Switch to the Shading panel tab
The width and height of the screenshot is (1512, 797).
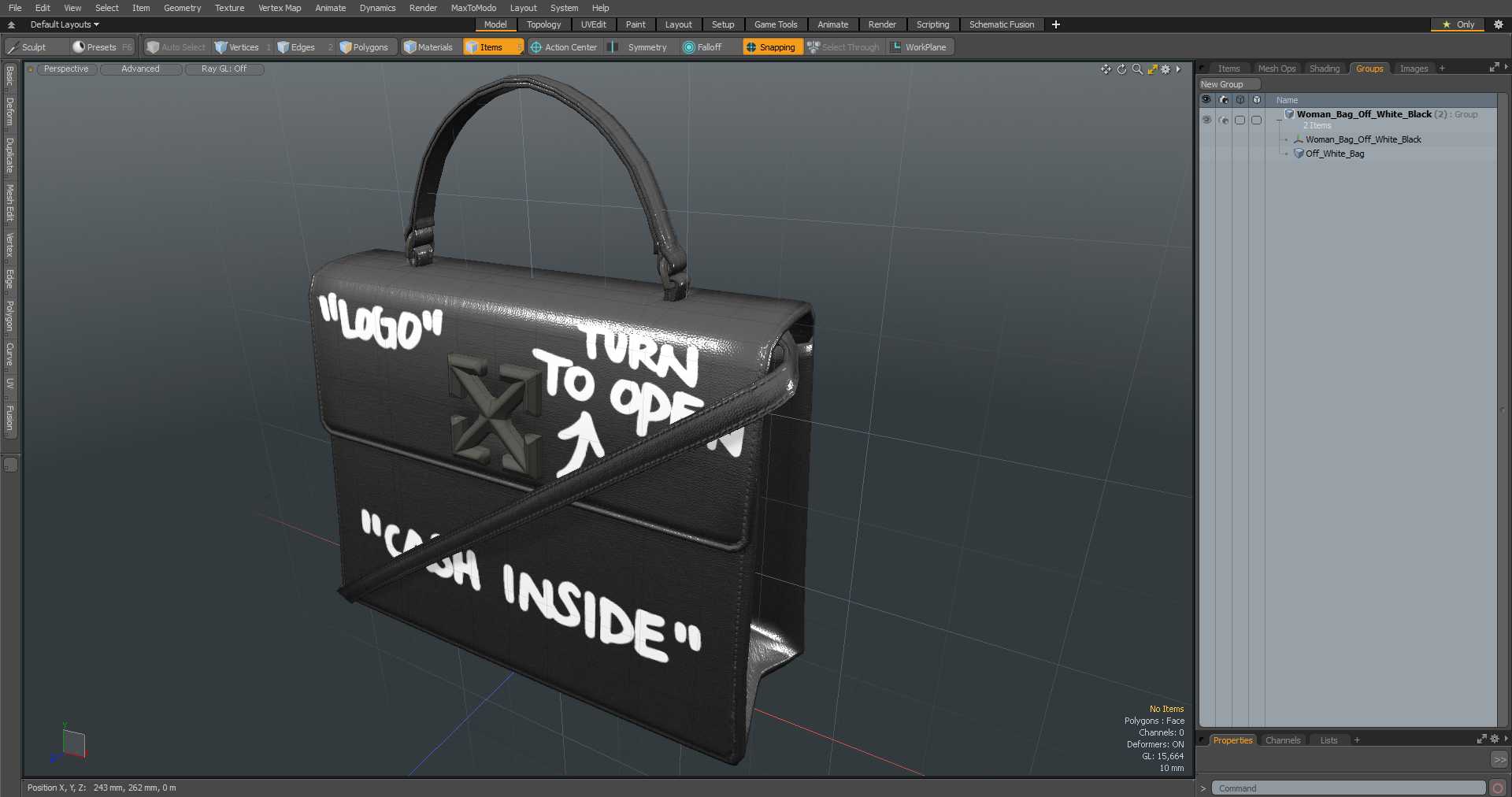(1324, 69)
